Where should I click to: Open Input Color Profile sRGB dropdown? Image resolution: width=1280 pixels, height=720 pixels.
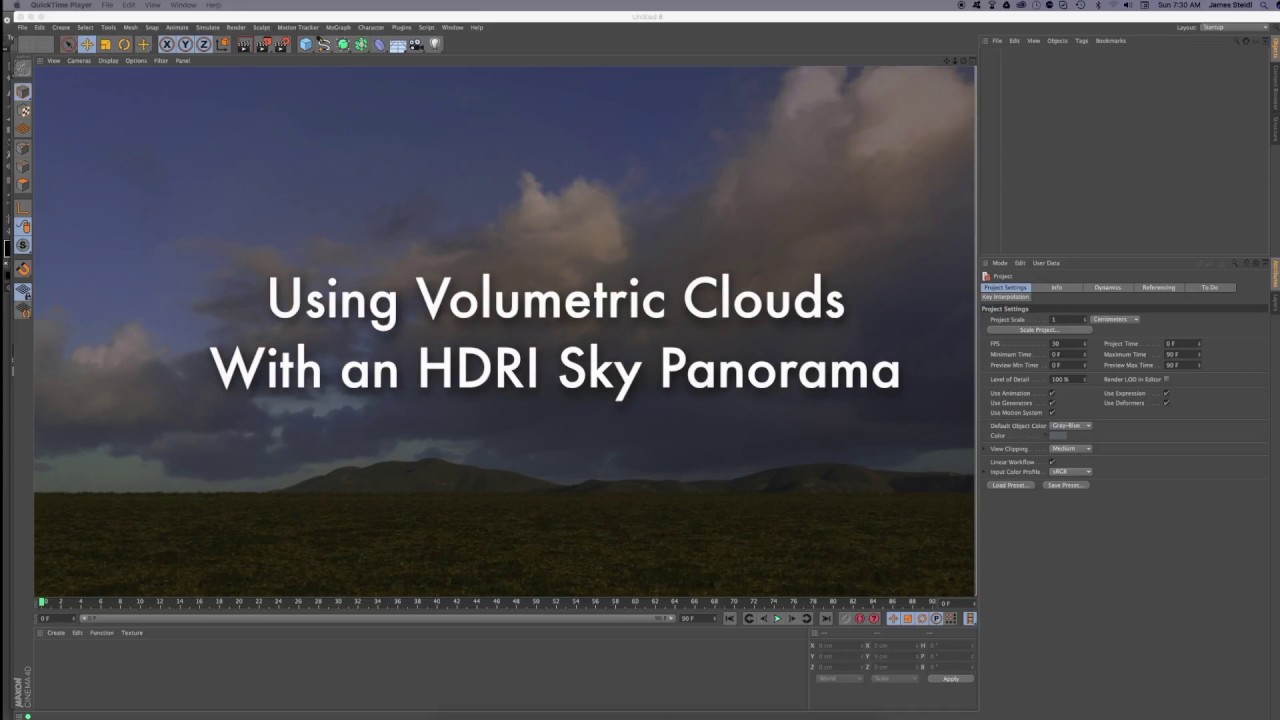point(1071,472)
